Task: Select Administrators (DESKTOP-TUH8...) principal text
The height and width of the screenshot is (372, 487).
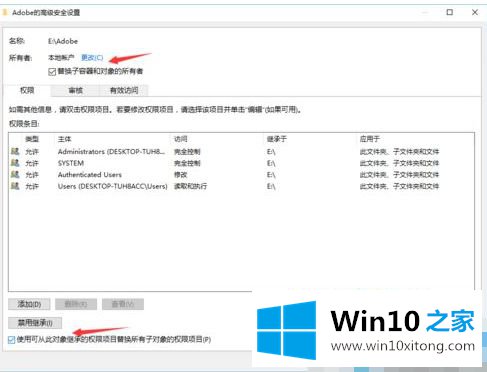Action: pos(111,152)
